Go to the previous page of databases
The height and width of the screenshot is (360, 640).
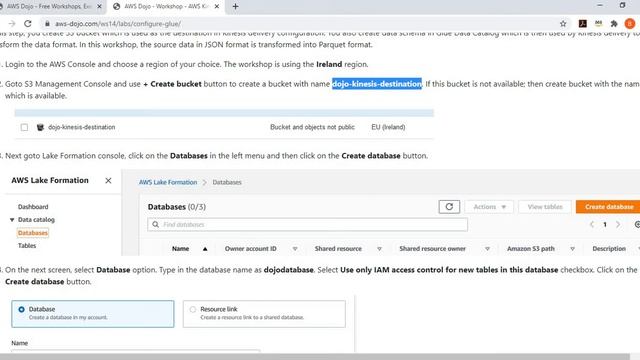(x=592, y=224)
